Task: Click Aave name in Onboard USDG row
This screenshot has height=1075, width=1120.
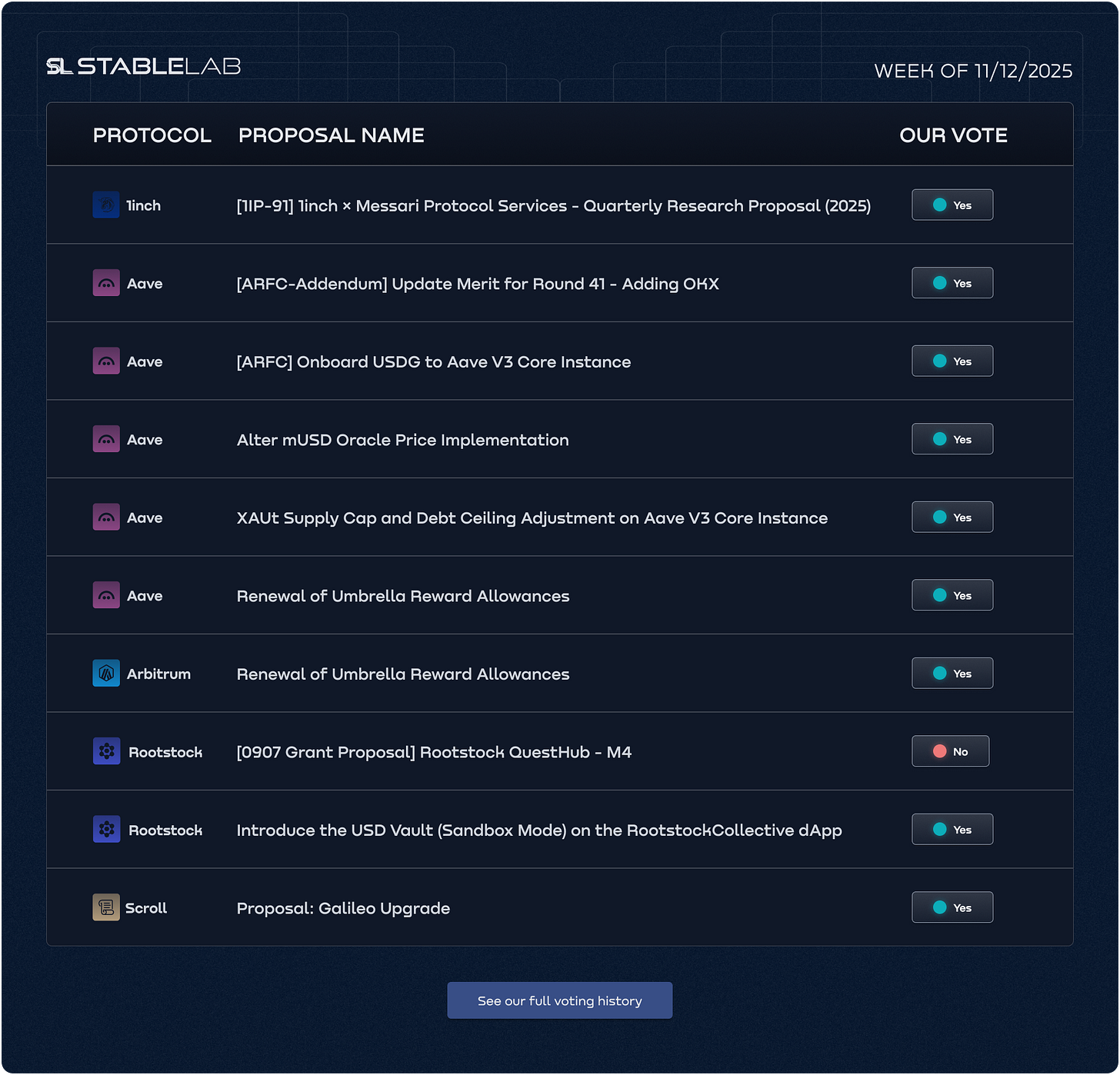Action: click(145, 361)
